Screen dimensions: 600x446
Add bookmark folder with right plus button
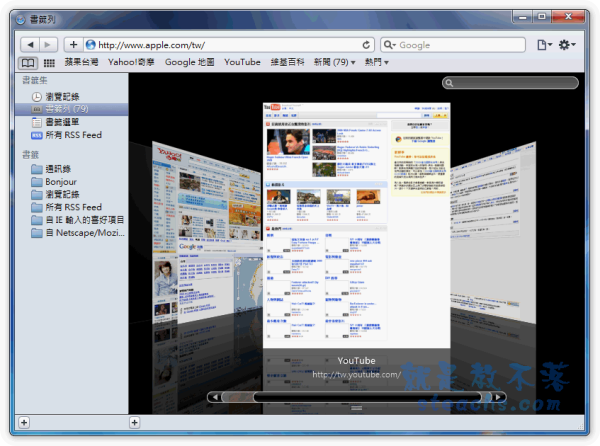[x=134, y=423]
